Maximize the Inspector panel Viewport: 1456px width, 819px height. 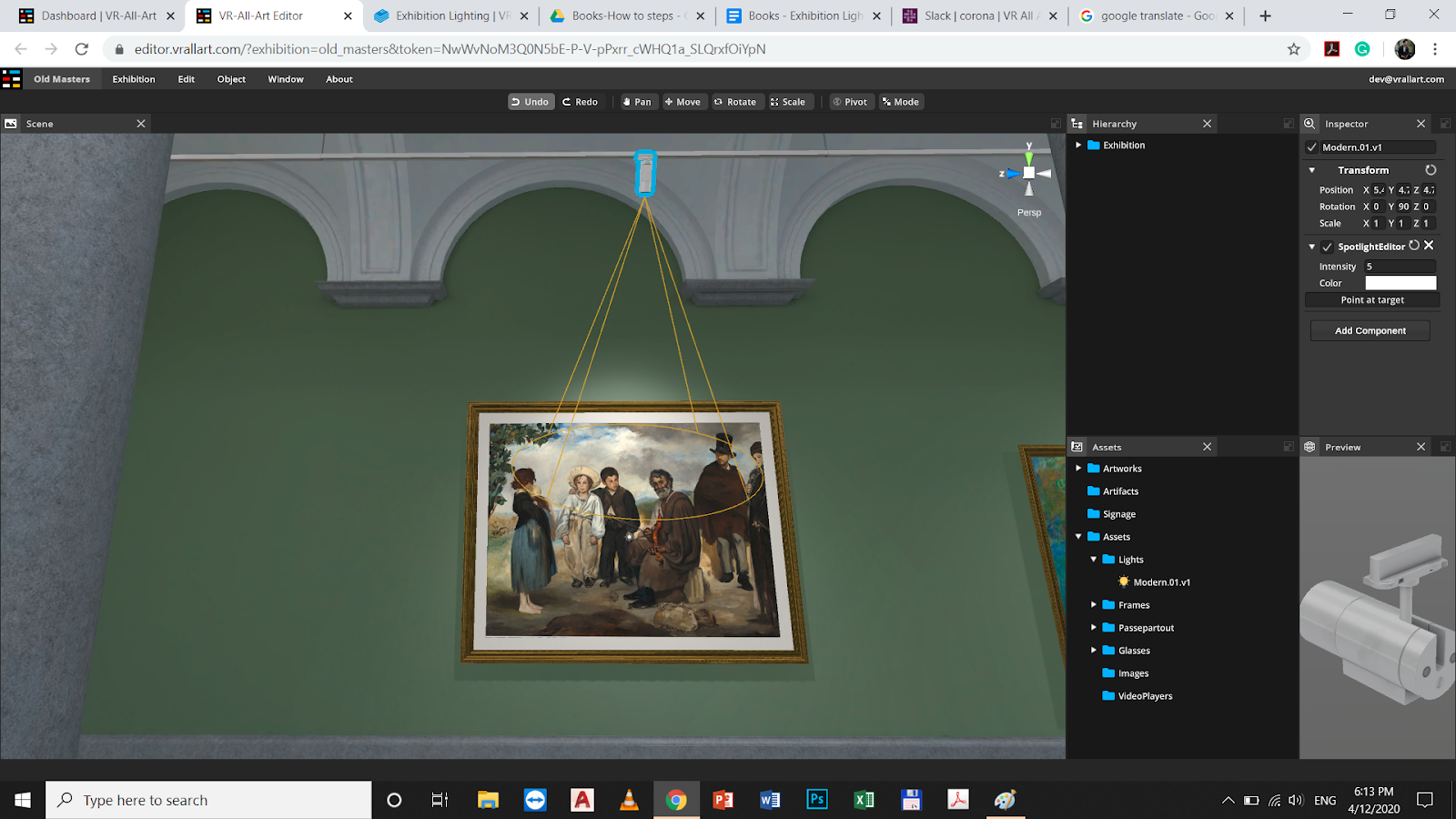click(x=1445, y=124)
